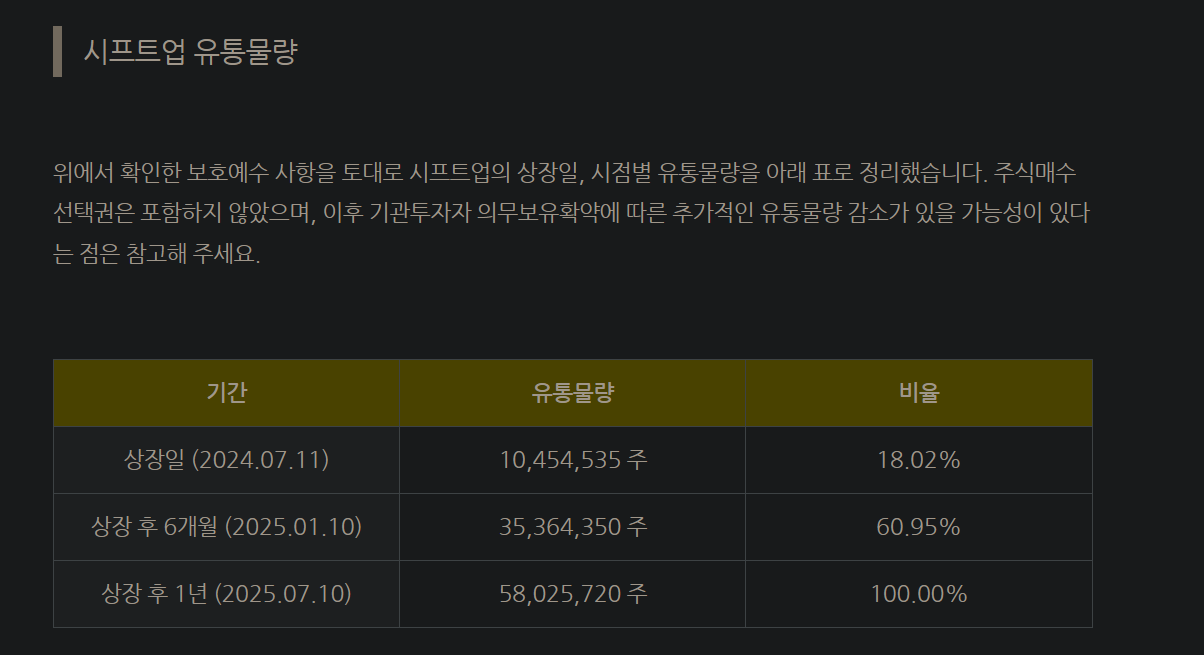Select the '유통물량' table column header
Viewport: 1204px width, 655px height.
tap(572, 393)
